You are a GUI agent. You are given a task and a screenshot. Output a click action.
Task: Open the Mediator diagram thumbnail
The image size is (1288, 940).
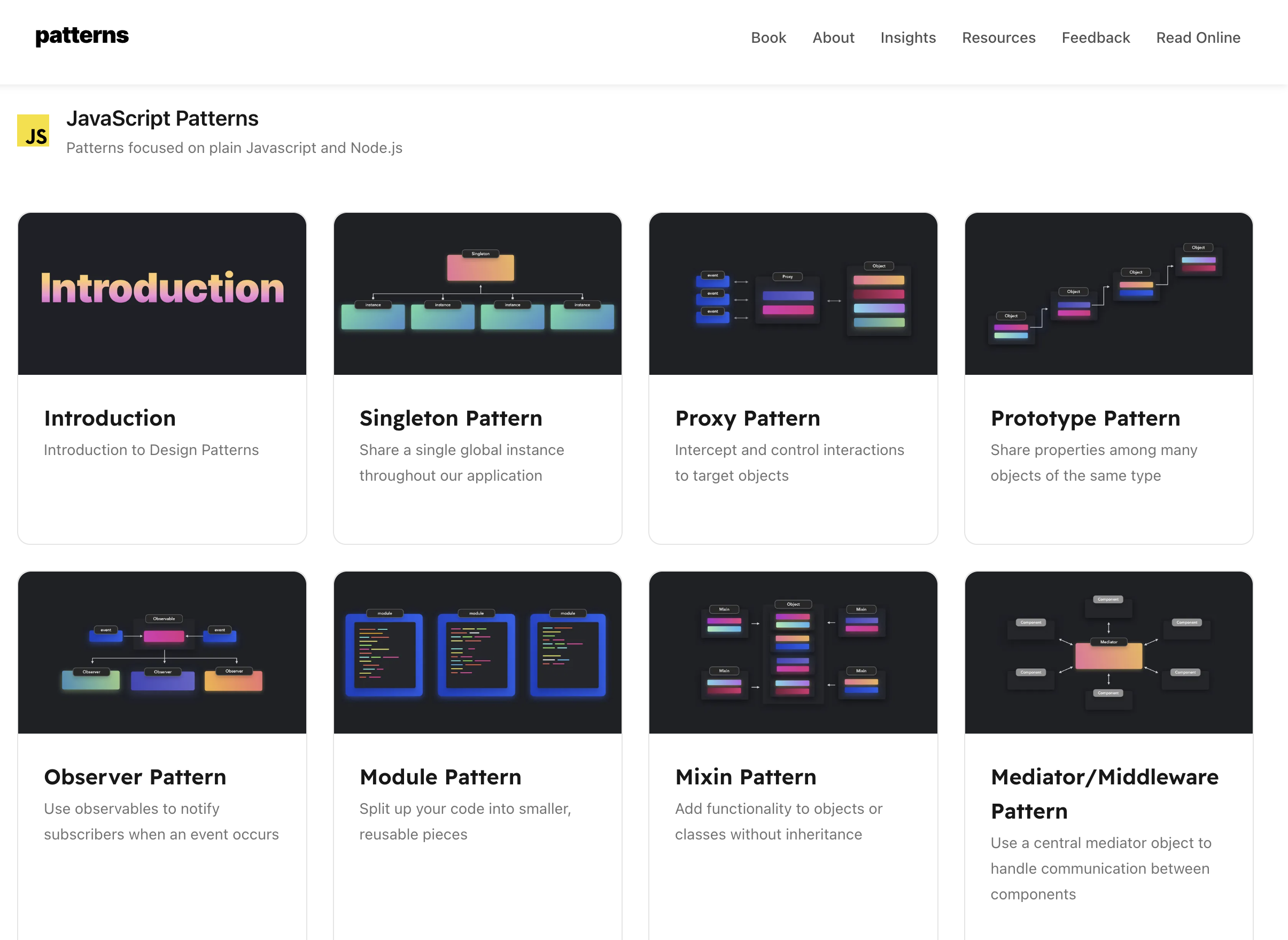tap(1108, 652)
